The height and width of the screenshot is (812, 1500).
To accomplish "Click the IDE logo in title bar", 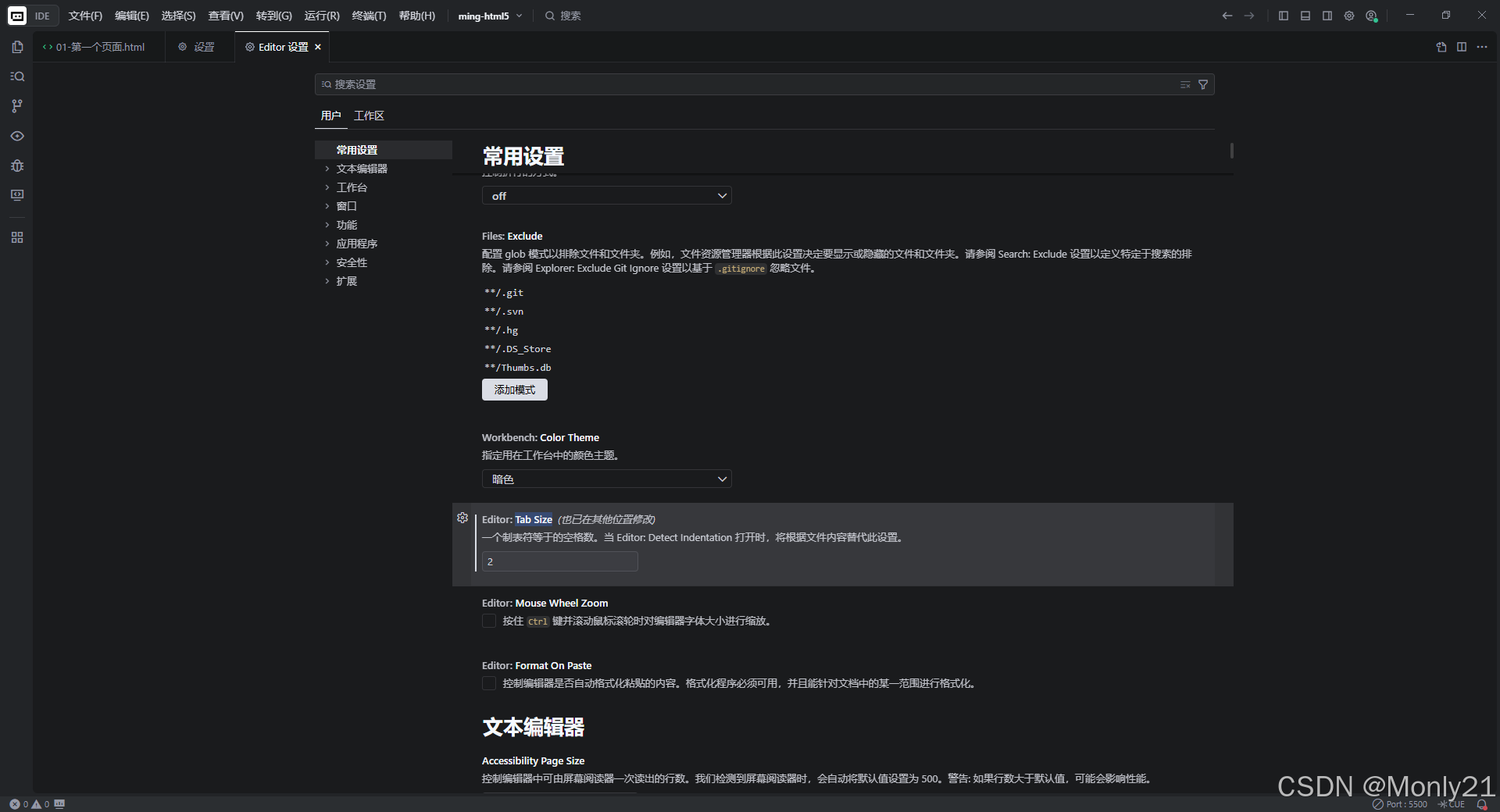I will (x=17, y=16).
